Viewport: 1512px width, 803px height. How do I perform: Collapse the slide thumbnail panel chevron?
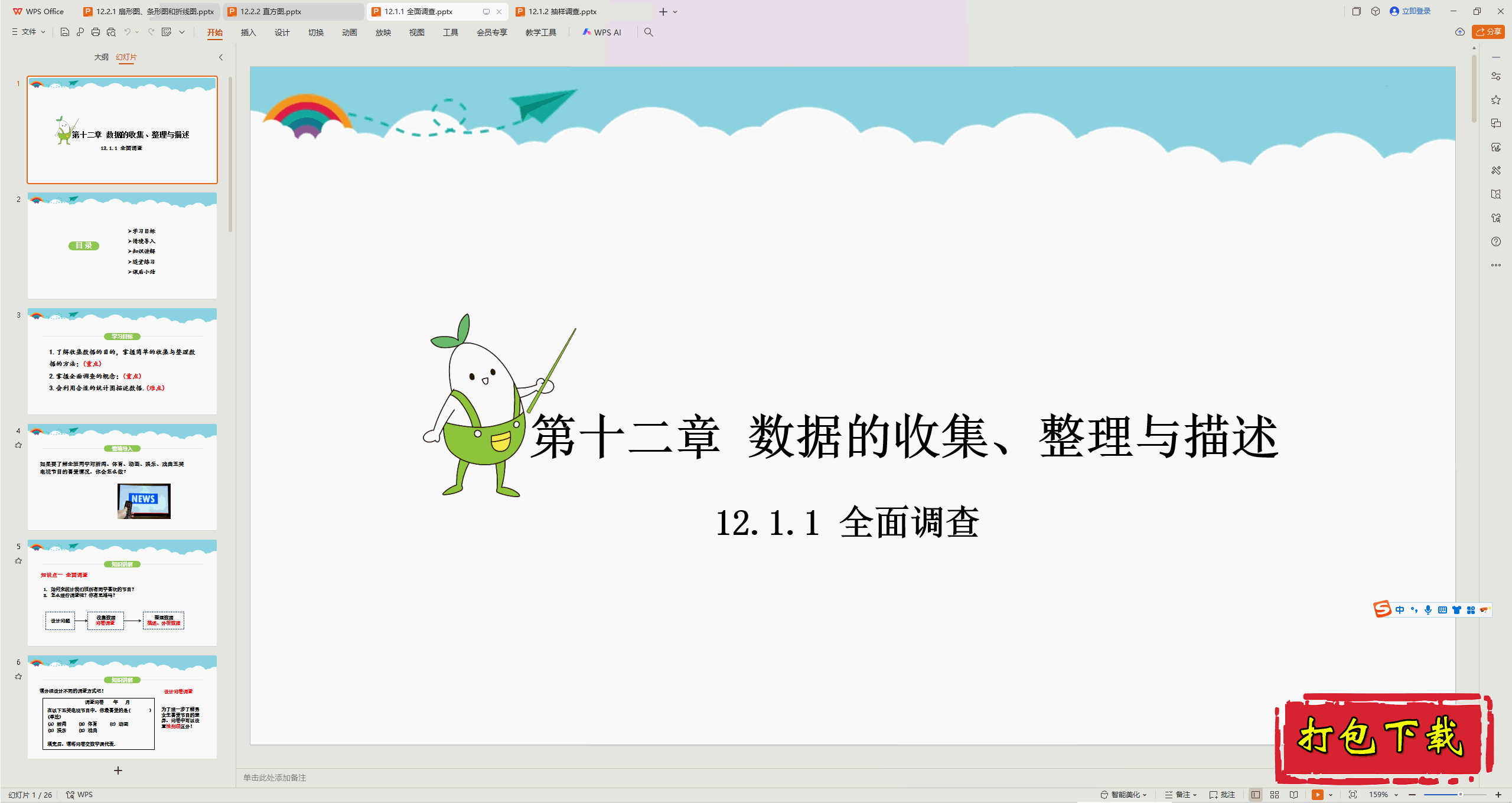(221, 57)
